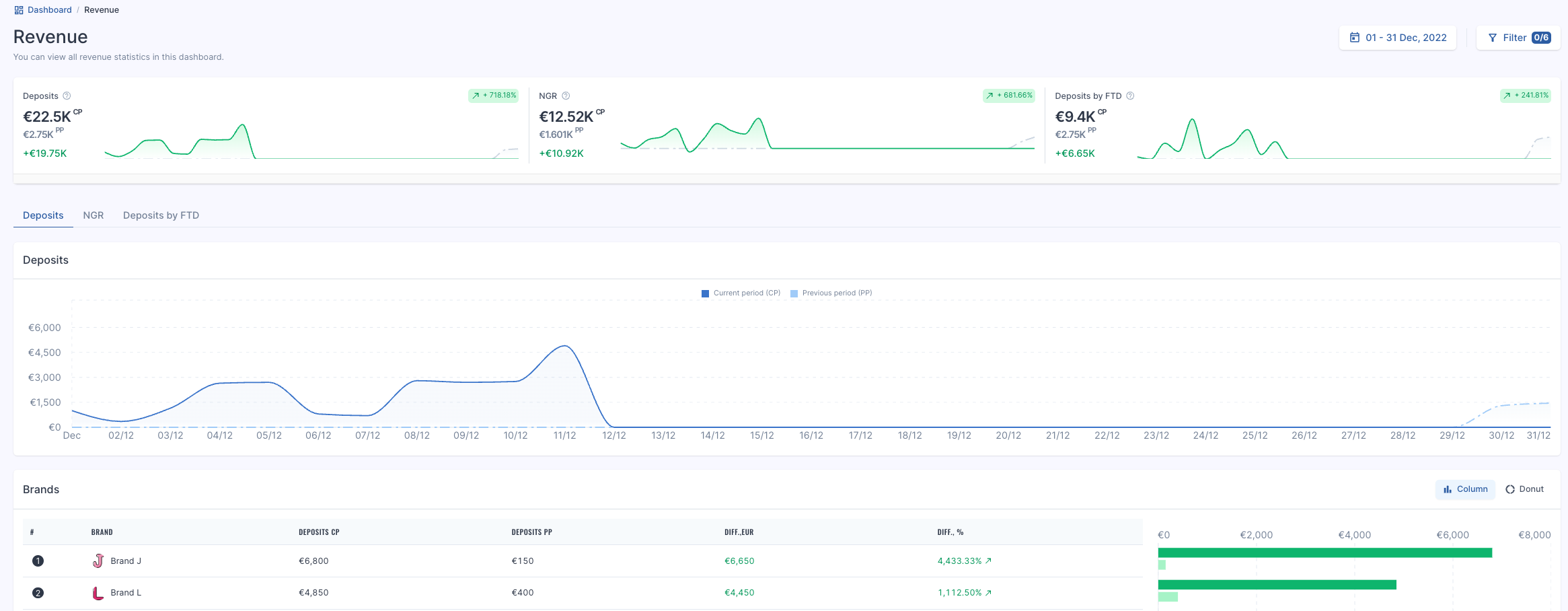Viewport: 1568px width, 611px height.
Task: Click the €4,850 deposits cell
Action: click(x=313, y=593)
